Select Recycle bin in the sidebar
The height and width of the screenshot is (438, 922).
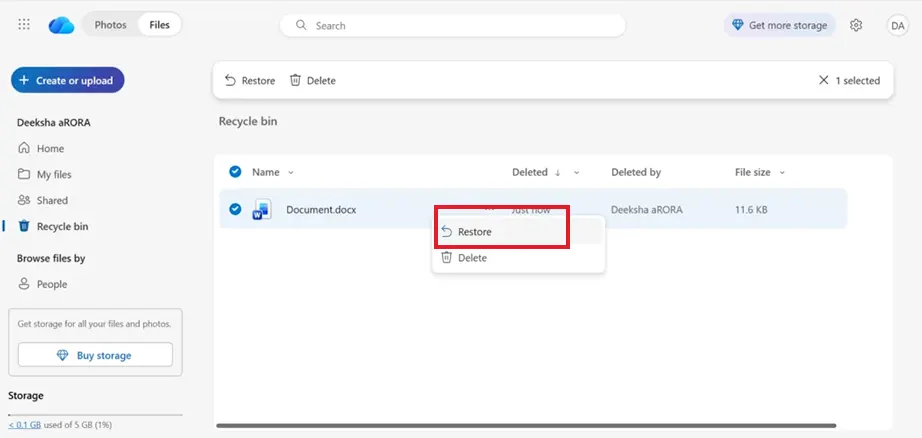click(x=54, y=226)
